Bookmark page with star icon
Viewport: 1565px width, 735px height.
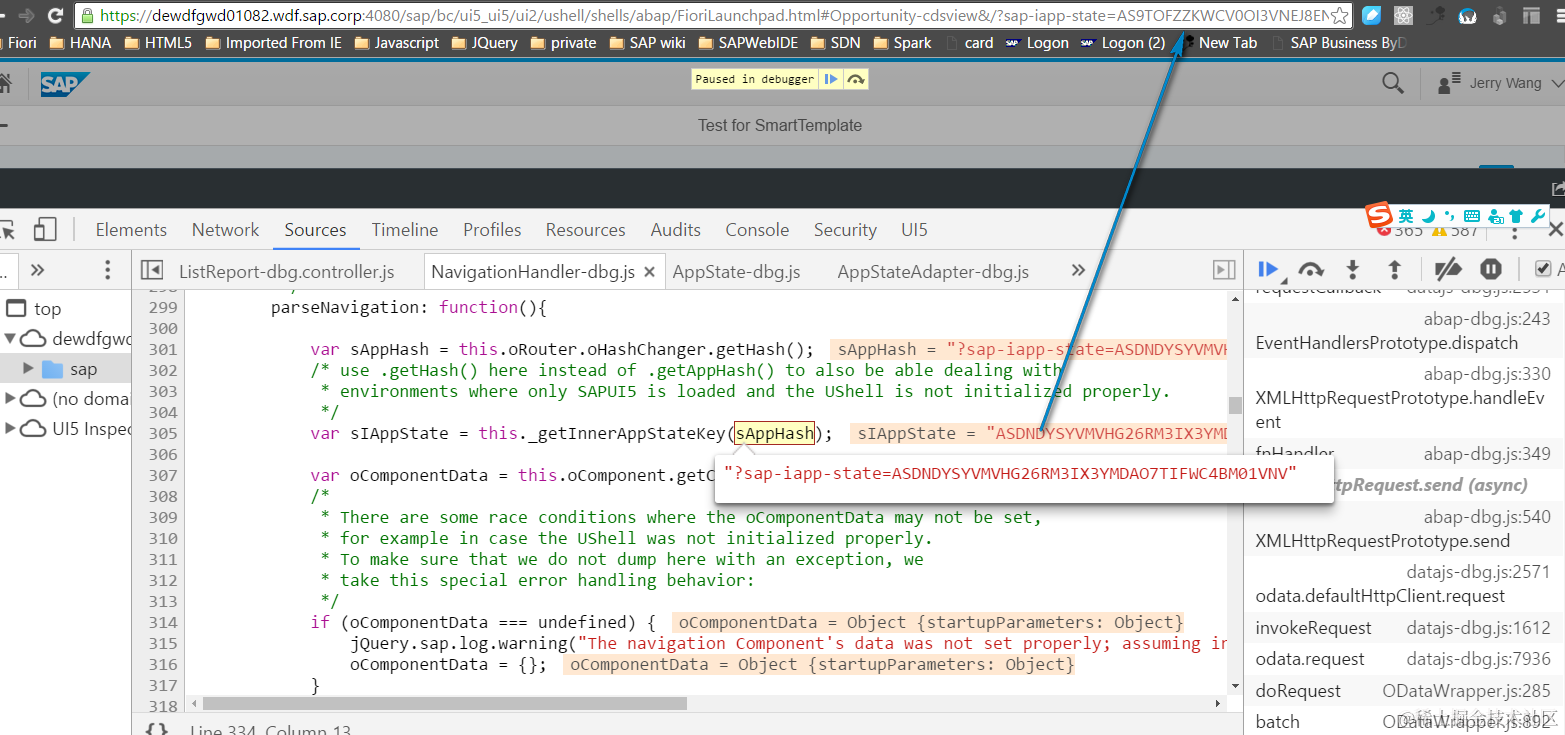coord(1339,15)
